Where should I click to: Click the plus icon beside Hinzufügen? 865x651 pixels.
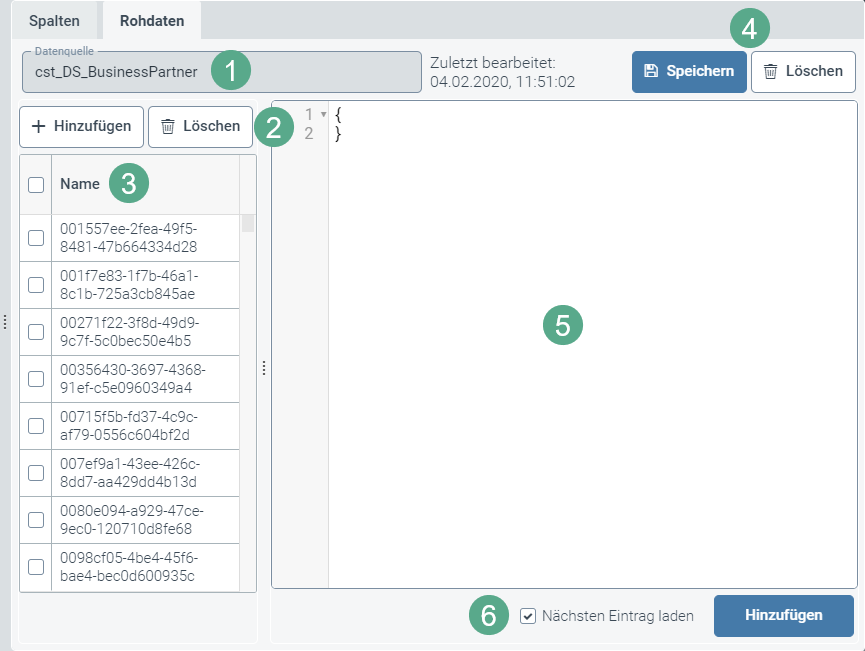click(38, 126)
